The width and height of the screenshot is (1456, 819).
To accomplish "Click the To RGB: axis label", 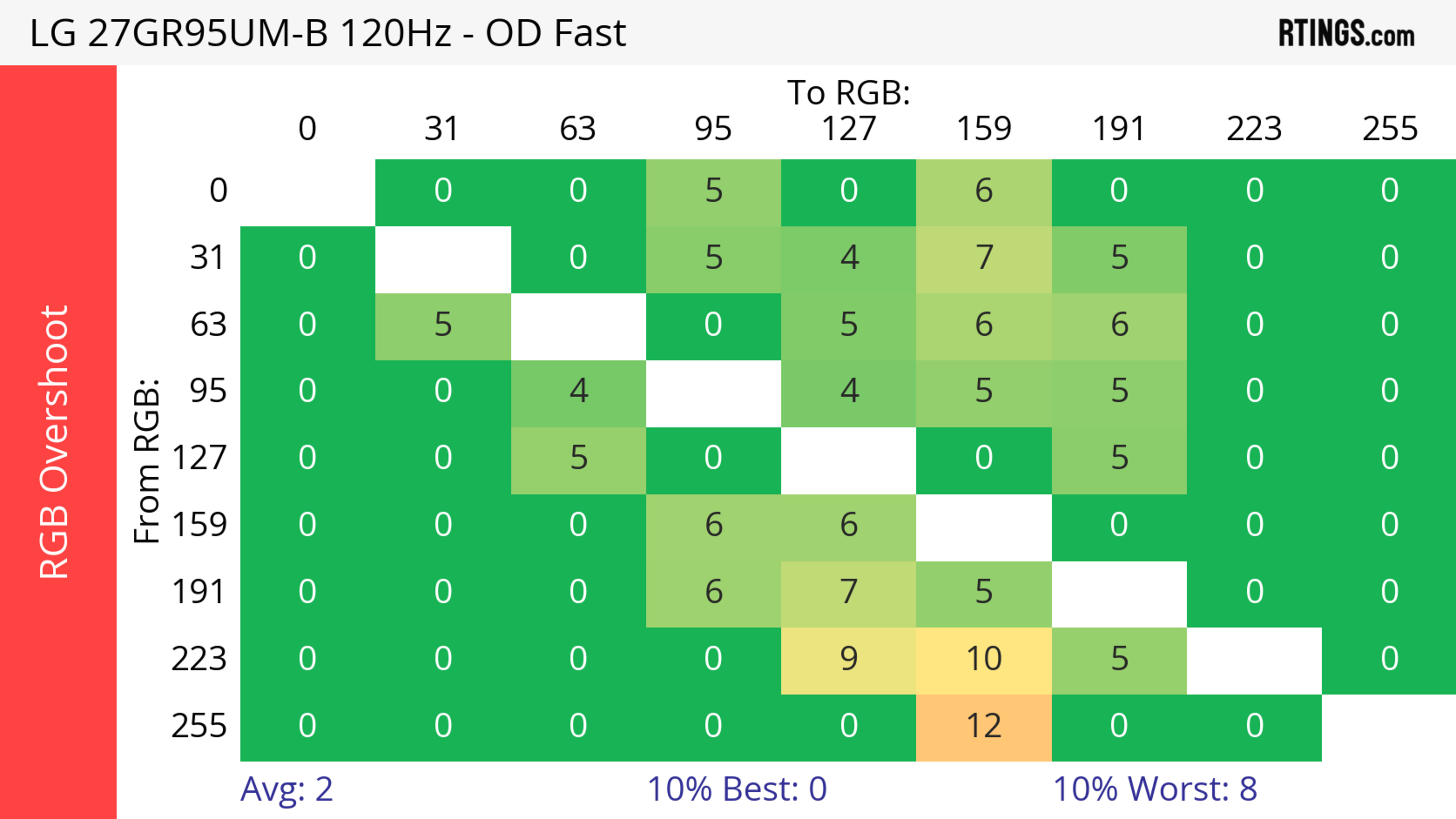I will point(849,92).
